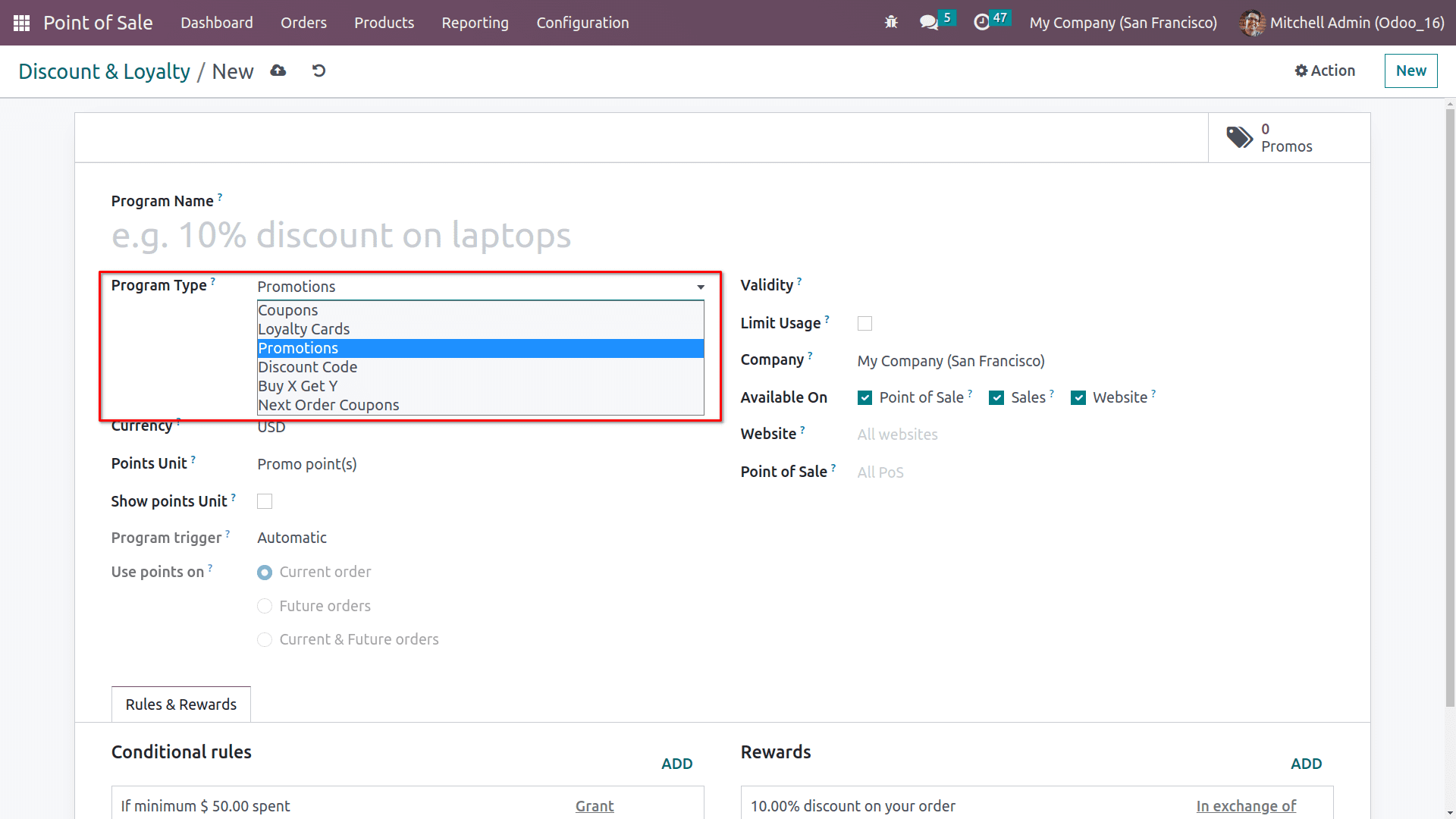Click the undo/reset icon
This screenshot has height=819, width=1456.
coord(318,70)
